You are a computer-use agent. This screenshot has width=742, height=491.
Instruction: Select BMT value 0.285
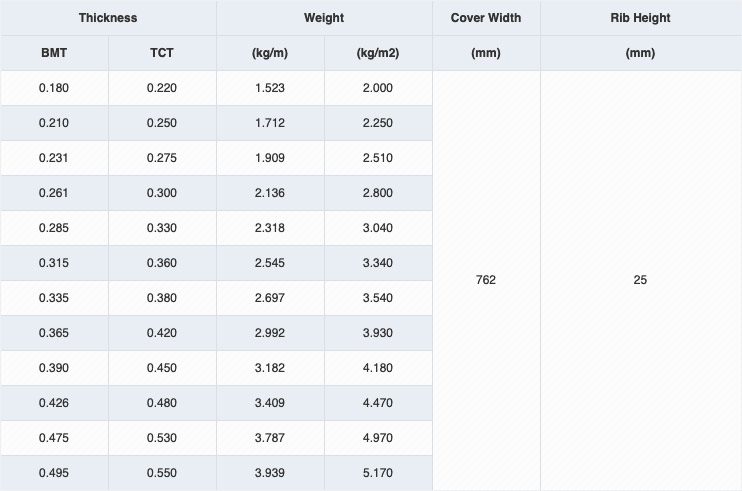tap(54, 228)
